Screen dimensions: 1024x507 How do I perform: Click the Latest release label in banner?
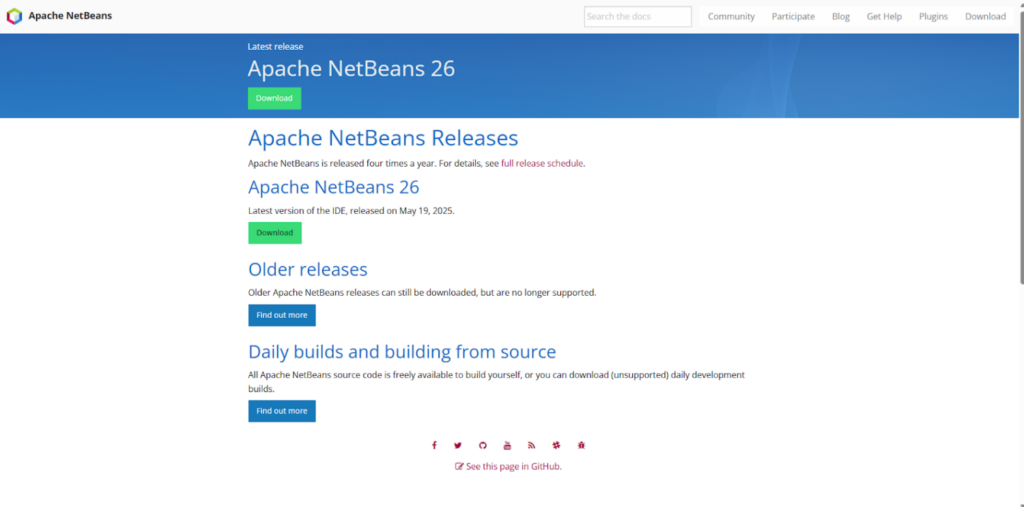[276, 46]
